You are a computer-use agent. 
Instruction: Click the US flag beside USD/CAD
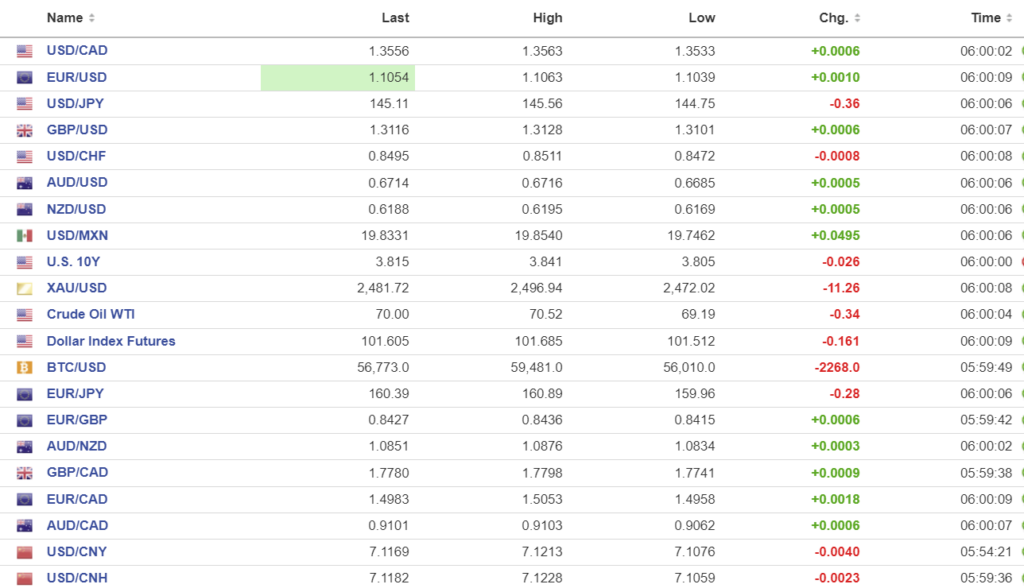point(25,51)
